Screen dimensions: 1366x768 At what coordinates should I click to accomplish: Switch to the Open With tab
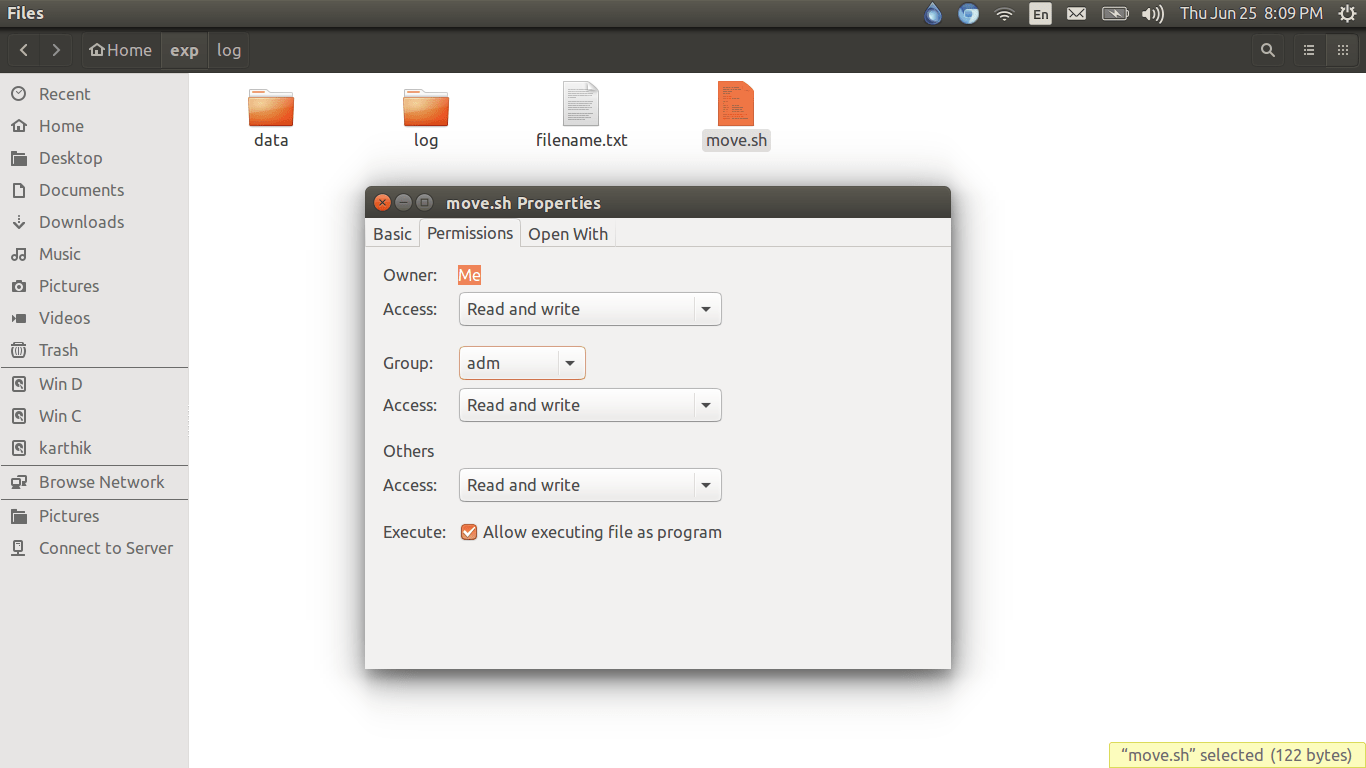pos(568,233)
